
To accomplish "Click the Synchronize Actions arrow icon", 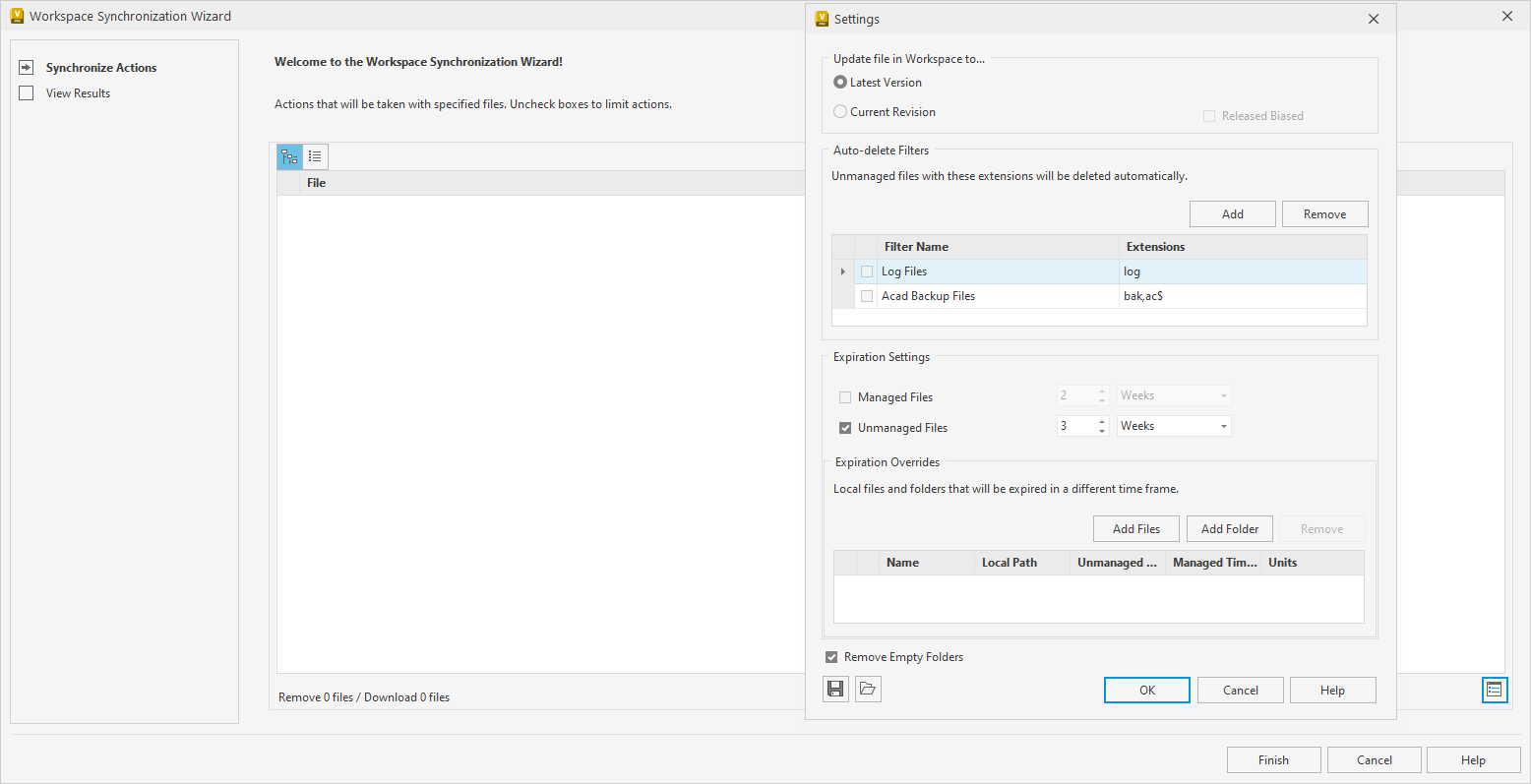I will (x=26, y=67).
